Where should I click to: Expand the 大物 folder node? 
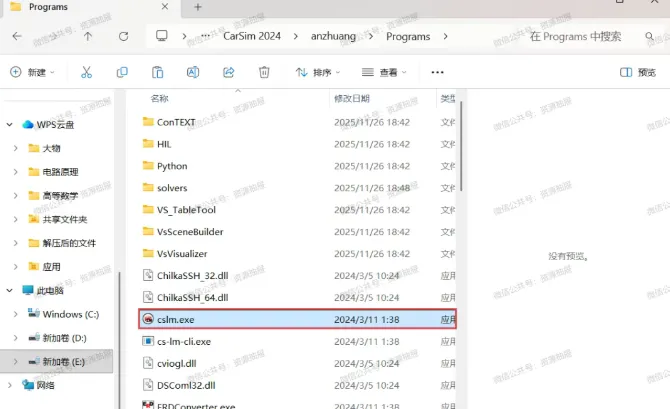pyautogui.click(x=15, y=148)
